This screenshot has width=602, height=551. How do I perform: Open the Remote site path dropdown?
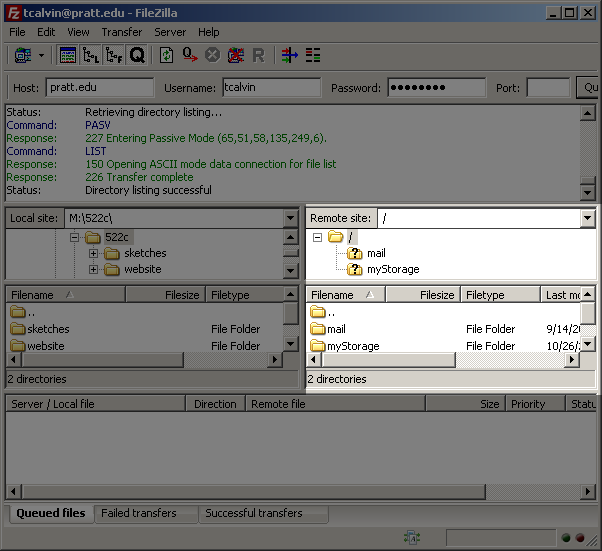(587, 218)
